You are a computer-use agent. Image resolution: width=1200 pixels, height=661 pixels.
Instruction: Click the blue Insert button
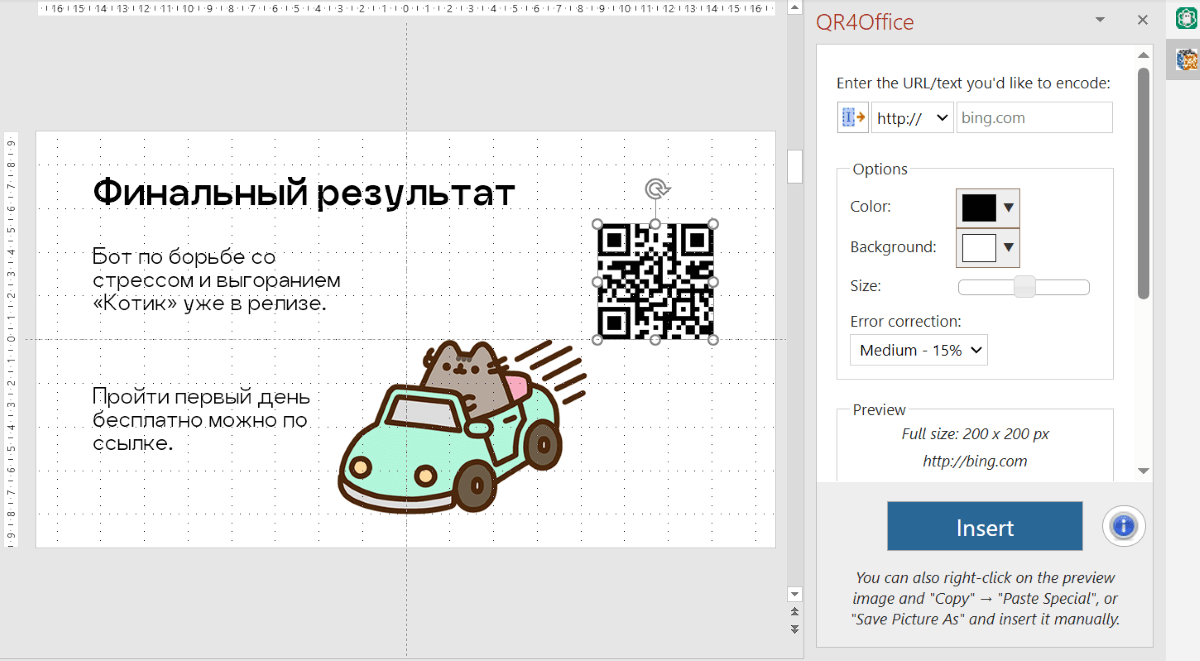pos(985,526)
